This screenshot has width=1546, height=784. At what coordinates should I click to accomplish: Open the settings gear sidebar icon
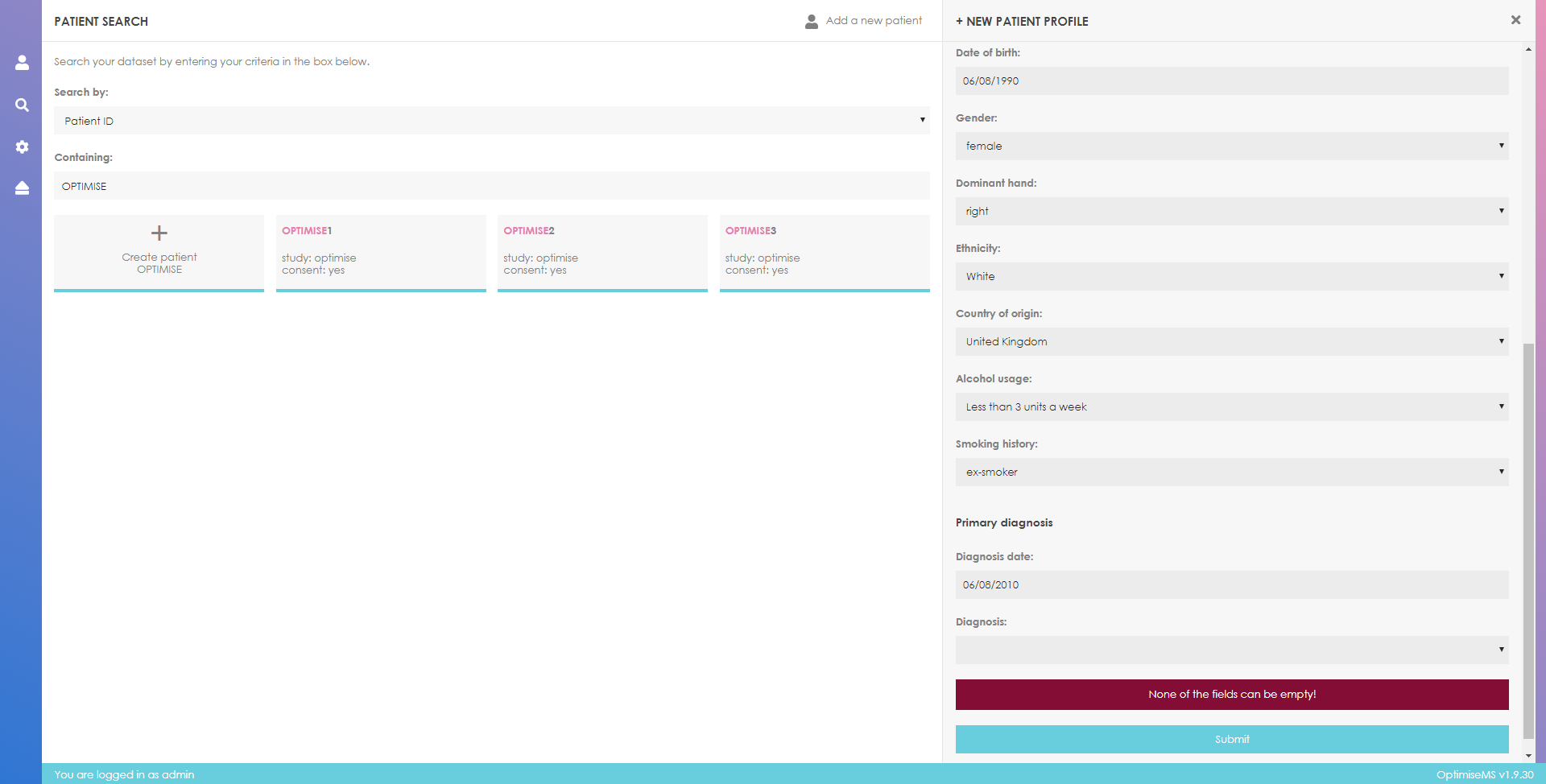pyautogui.click(x=22, y=146)
